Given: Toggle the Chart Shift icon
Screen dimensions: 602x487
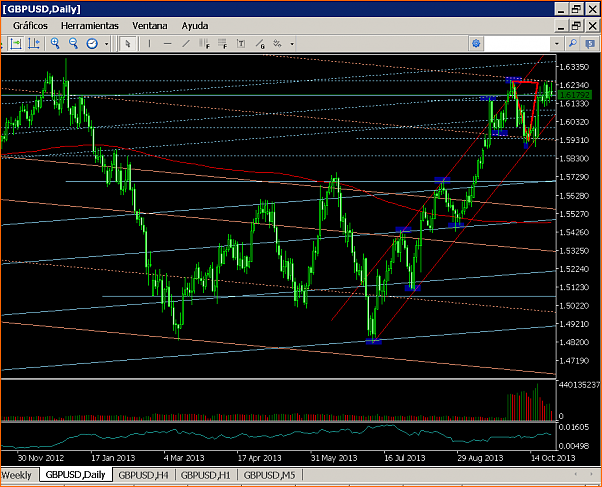Looking at the screenshot, I should pyautogui.click(x=34, y=43).
